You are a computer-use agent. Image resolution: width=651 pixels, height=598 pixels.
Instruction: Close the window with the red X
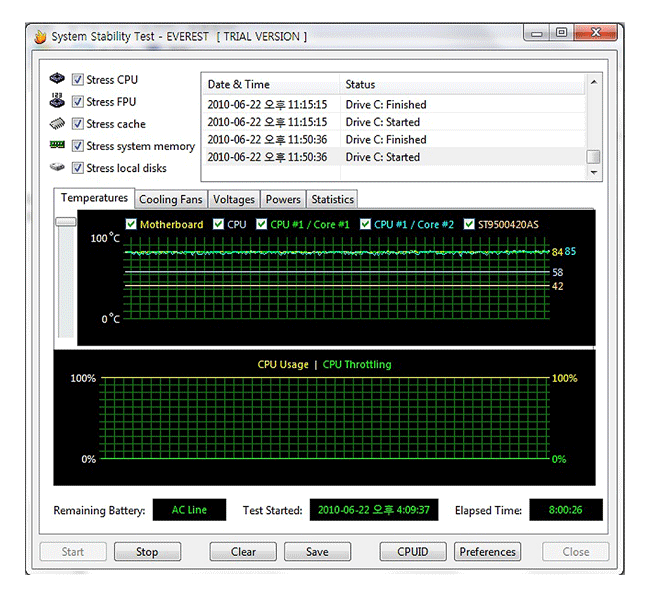point(596,32)
